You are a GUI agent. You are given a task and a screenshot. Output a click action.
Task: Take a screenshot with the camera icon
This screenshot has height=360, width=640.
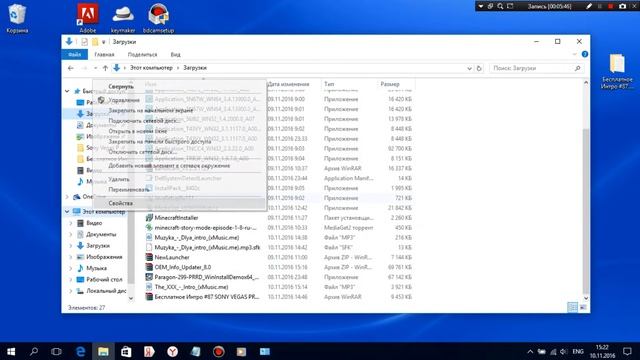pos(622,6)
